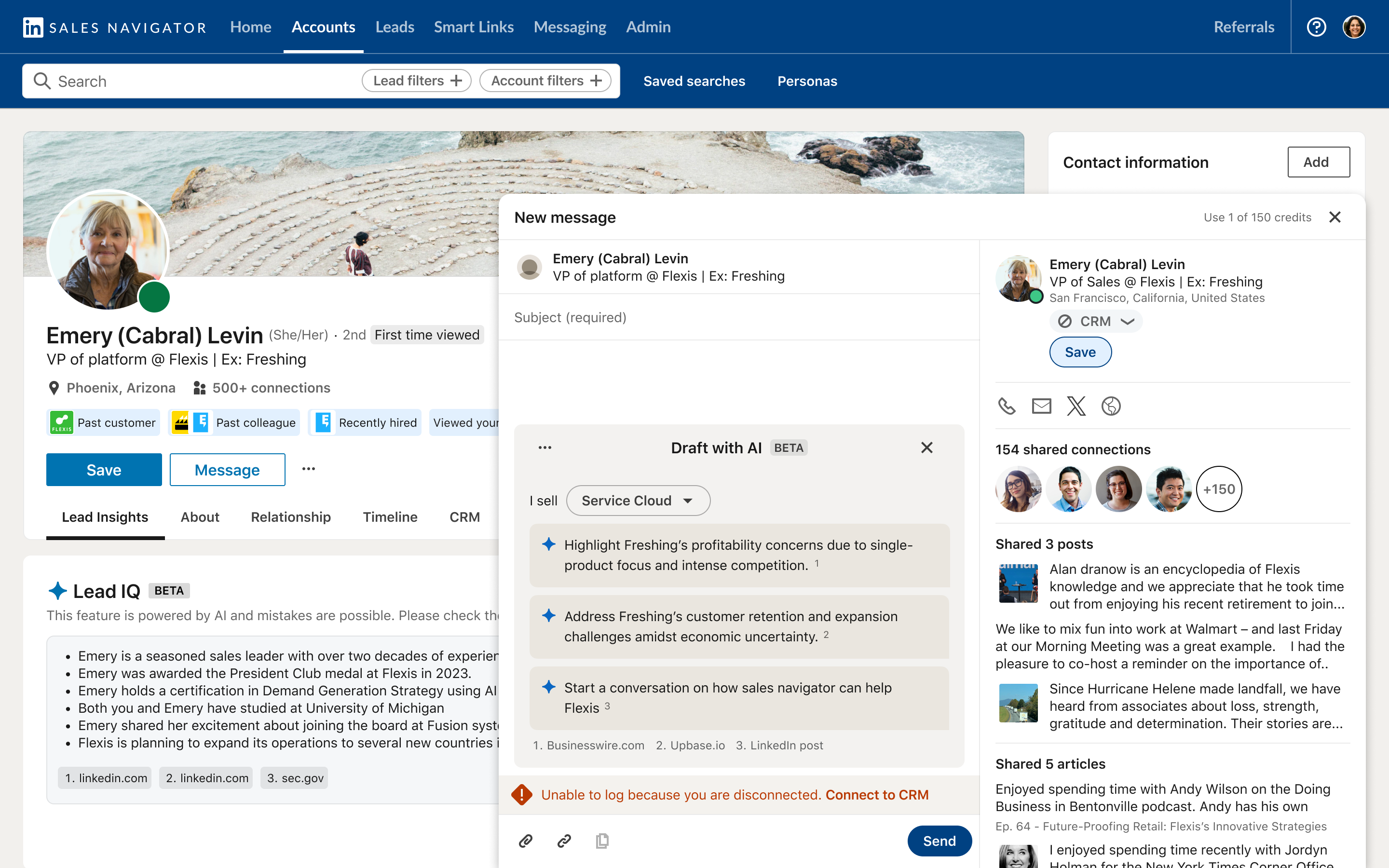The width and height of the screenshot is (1389, 868).
Task: Click the LinkedIn Sales Navigator logo
Action: [x=114, y=27]
